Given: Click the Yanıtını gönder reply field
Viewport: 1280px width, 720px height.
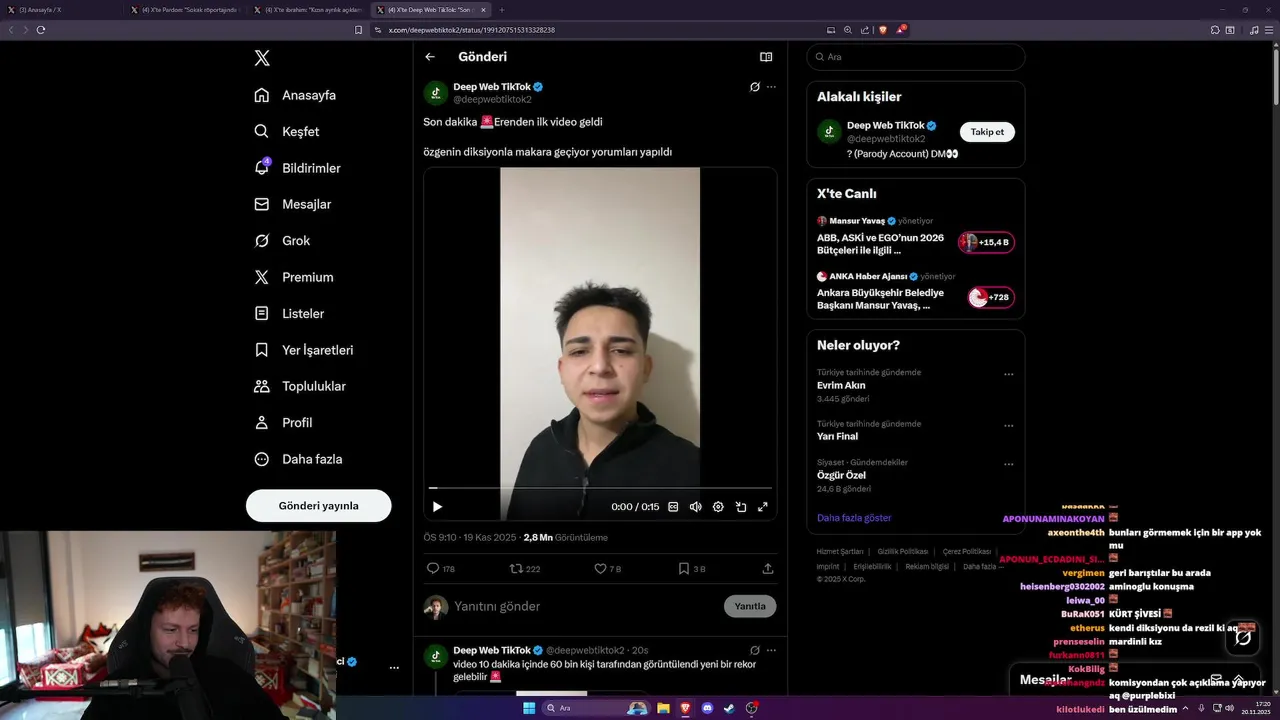Looking at the screenshot, I should click(x=585, y=606).
